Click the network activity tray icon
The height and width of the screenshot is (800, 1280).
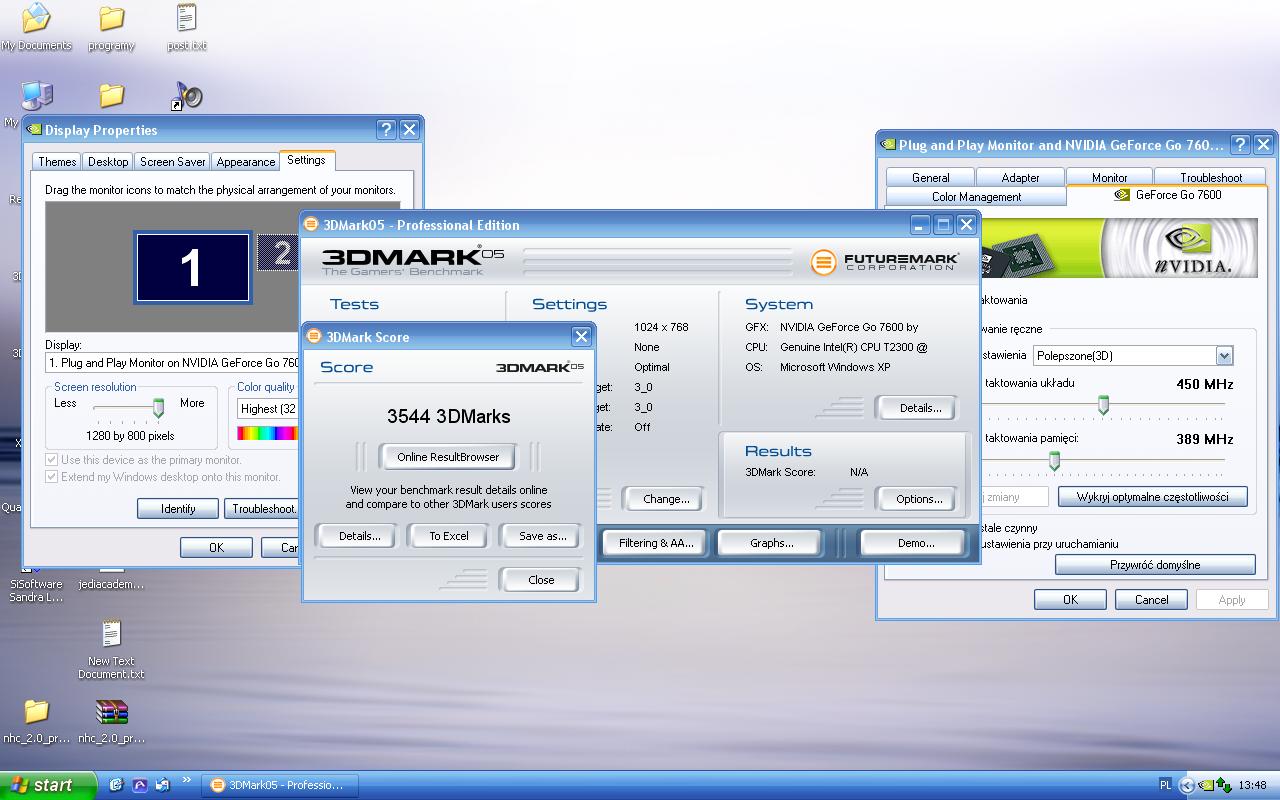(x=1223, y=785)
